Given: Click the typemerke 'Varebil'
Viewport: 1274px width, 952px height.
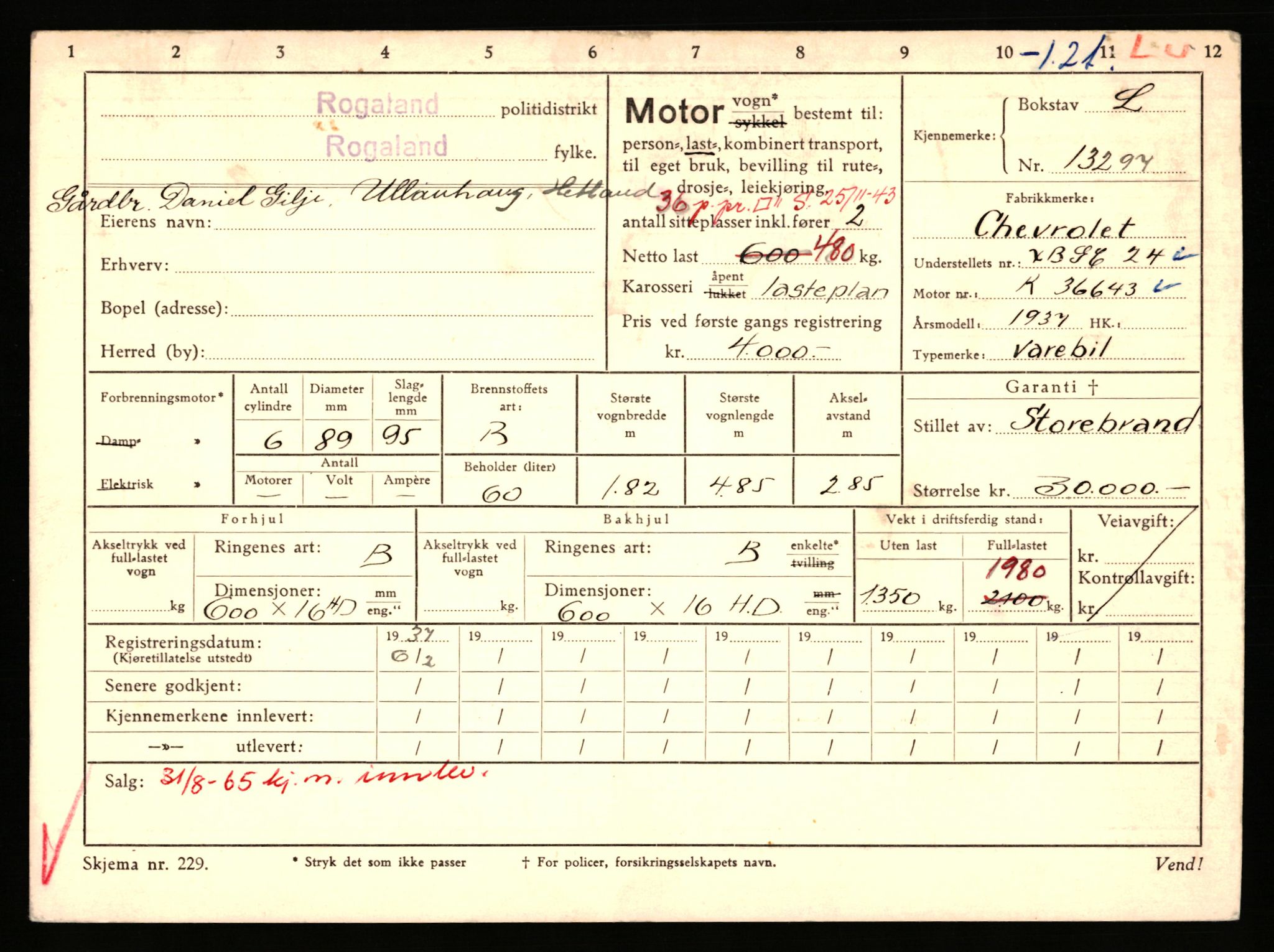Looking at the screenshot, I should coord(1061,348).
